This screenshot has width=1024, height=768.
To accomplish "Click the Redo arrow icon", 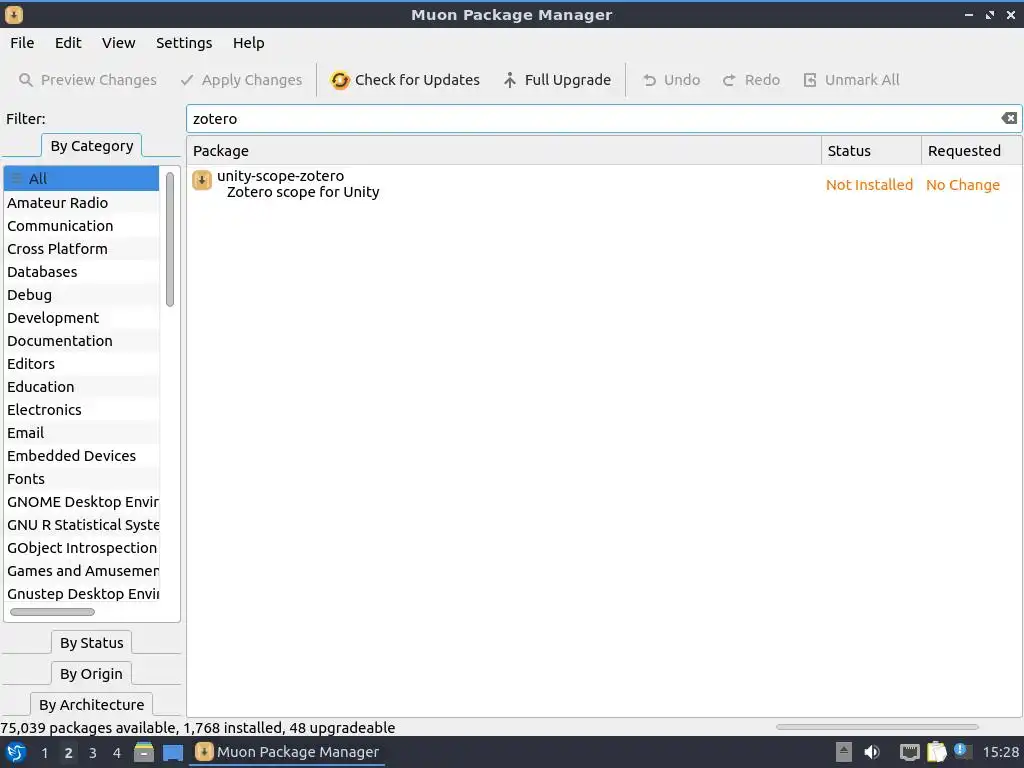I will point(729,80).
